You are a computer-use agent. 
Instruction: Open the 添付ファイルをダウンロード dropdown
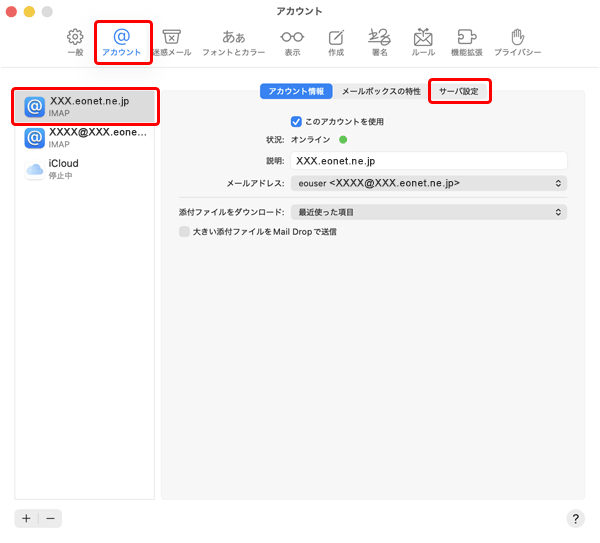[x=428, y=212]
